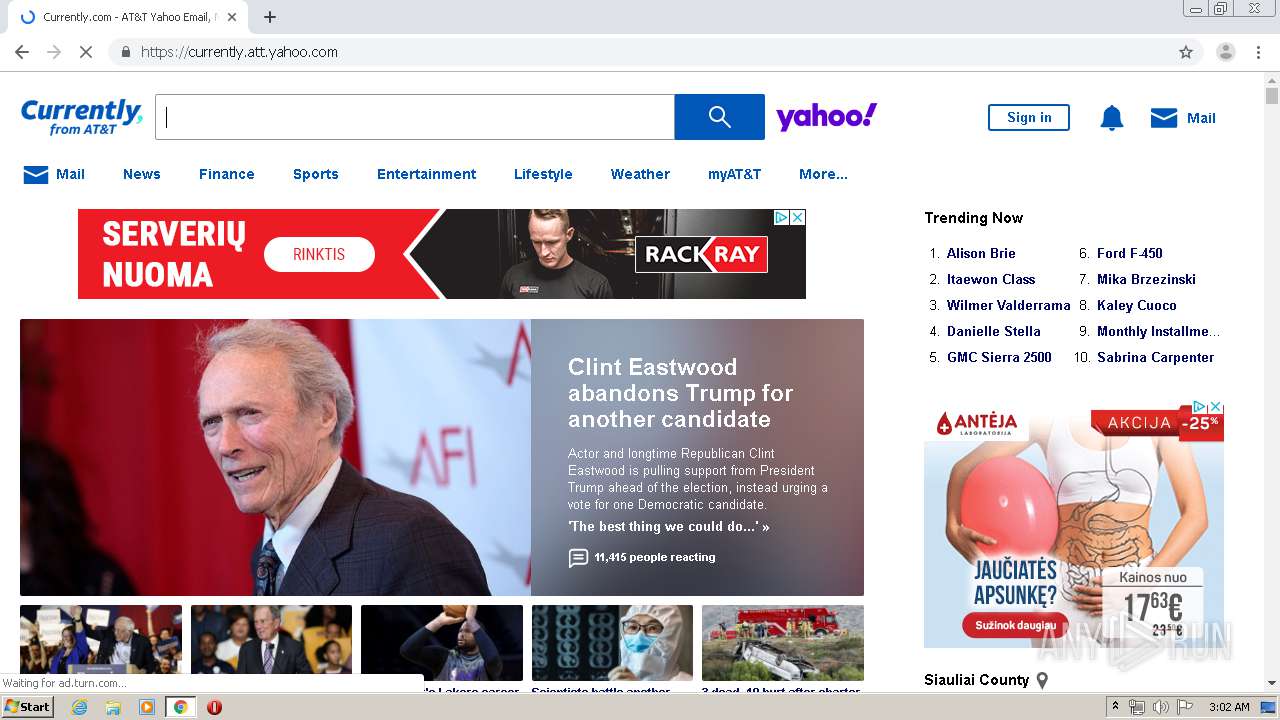Click the Sign in button
Screen dimensions: 1280x720
(1029, 118)
